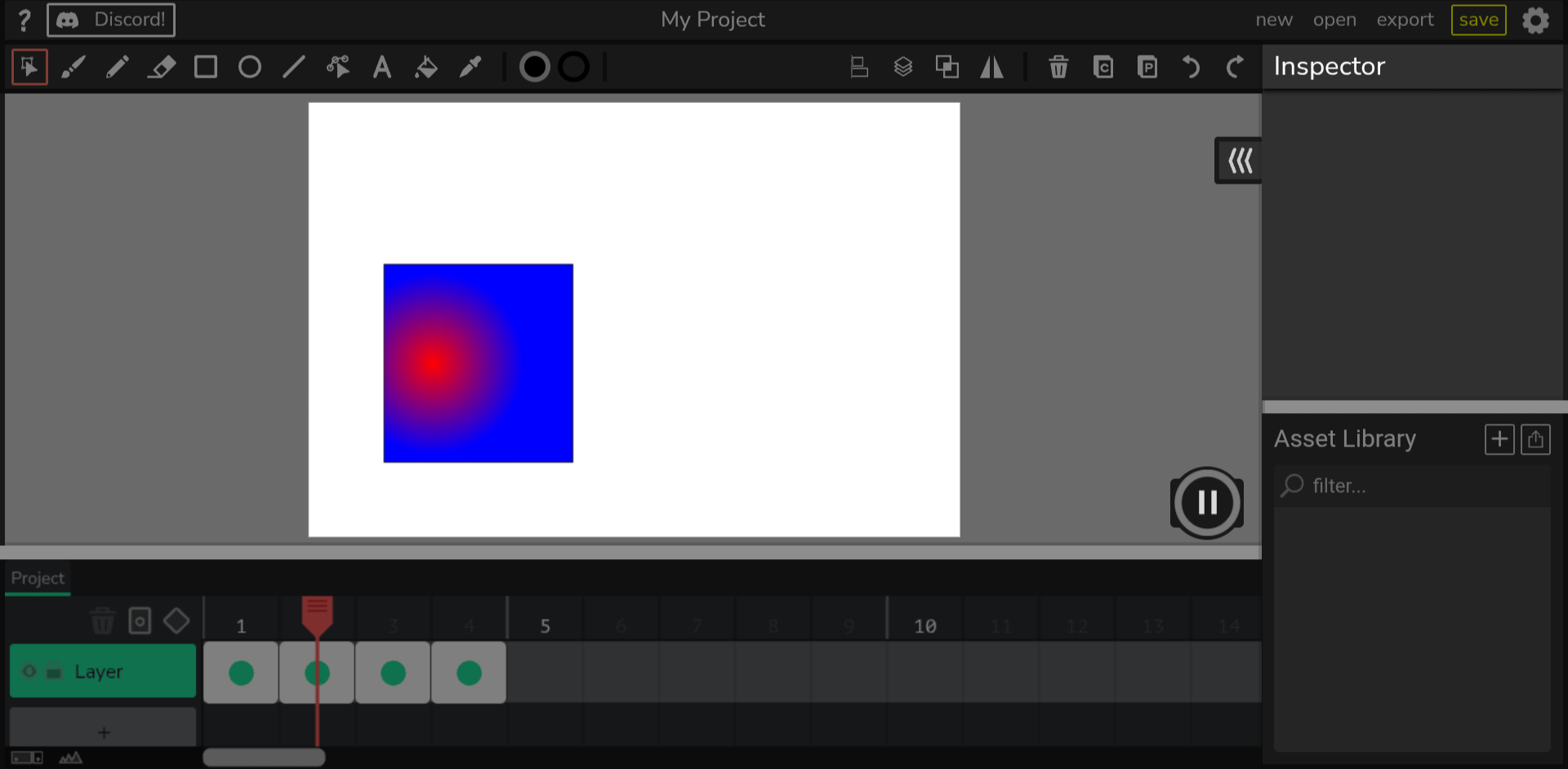Open the fill color swatch

[x=535, y=67]
